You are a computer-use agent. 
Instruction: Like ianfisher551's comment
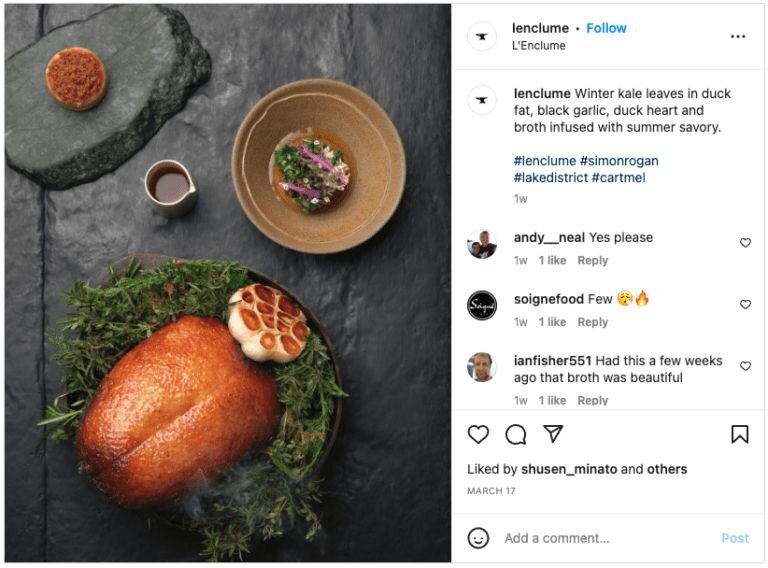click(745, 366)
